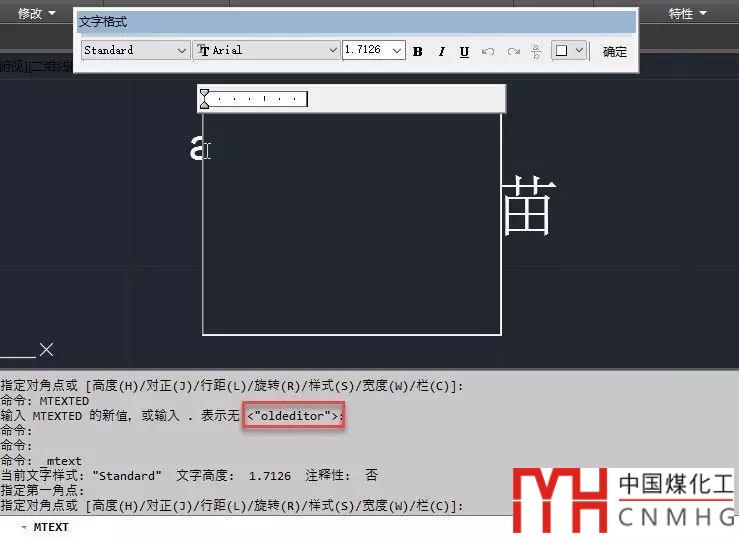739x538 pixels.
Task: Open the text color swatch dropdown
Action: point(579,50)
